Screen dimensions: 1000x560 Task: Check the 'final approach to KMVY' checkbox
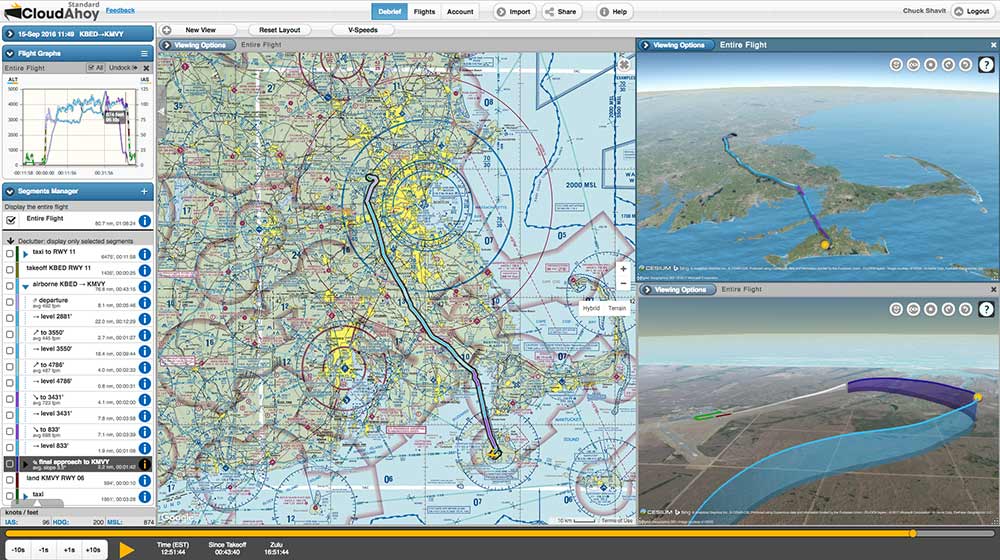click(10, 464)
